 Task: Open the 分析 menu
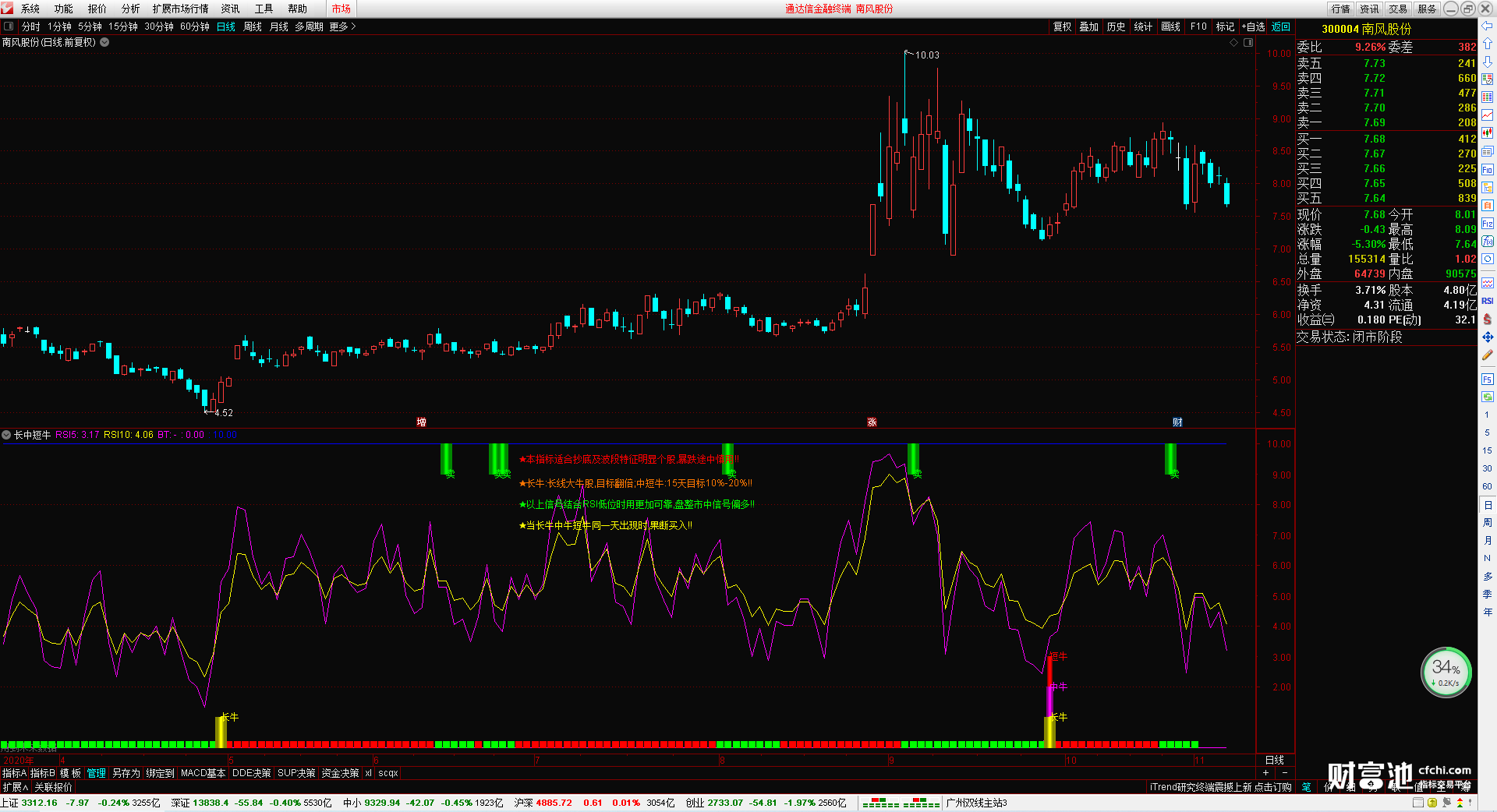click(131, 9)
